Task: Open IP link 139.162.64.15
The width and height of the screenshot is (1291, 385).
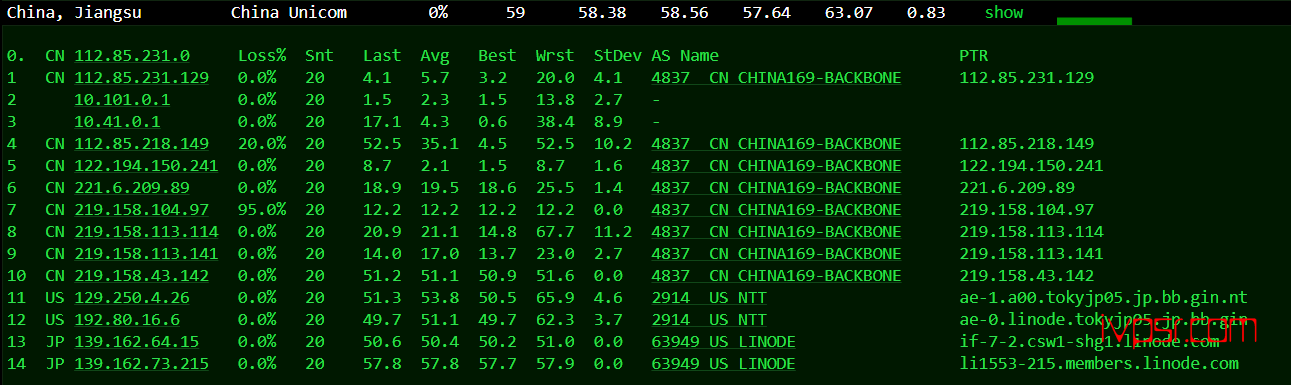Action: pos(137,342)
